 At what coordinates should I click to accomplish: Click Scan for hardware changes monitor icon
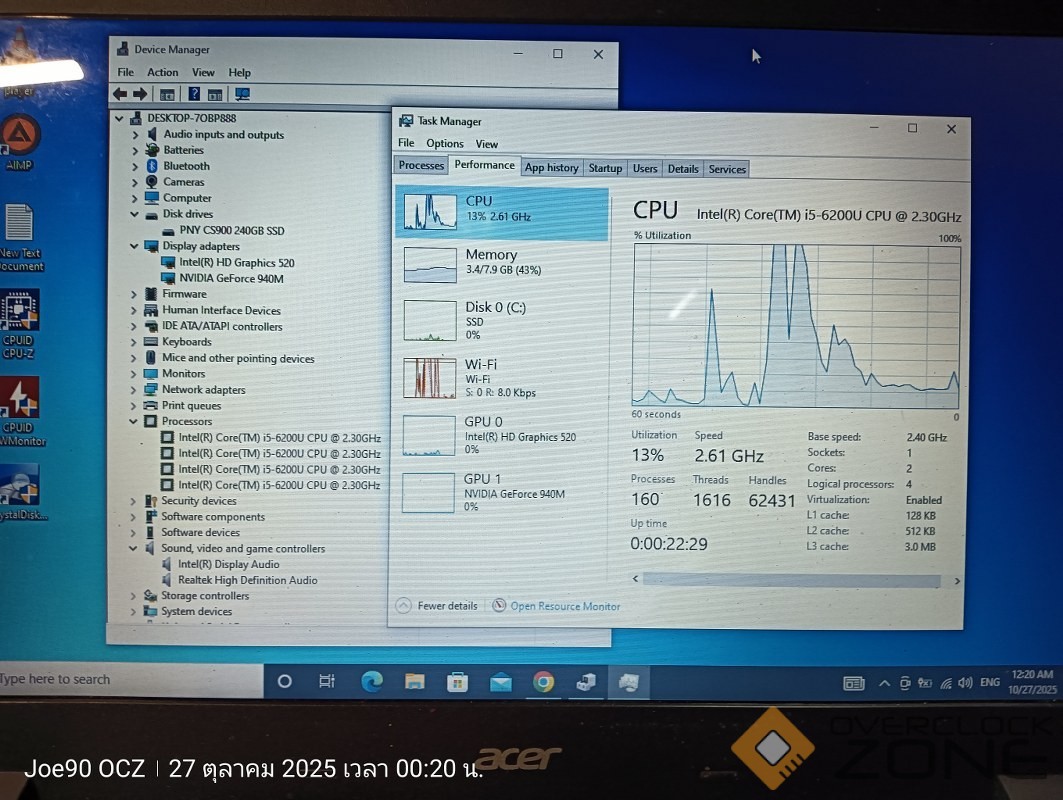(242, 94)
